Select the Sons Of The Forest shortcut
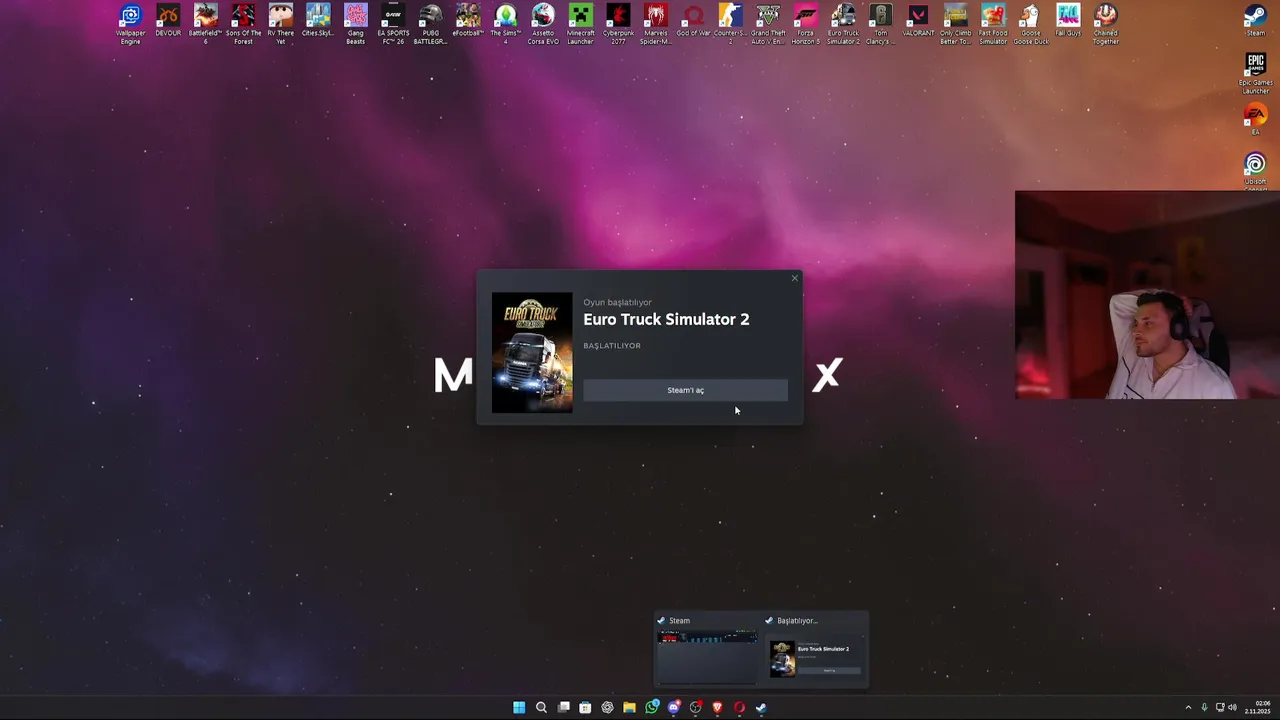Viewport: 1280px width, 720px height. pos(243,24)
